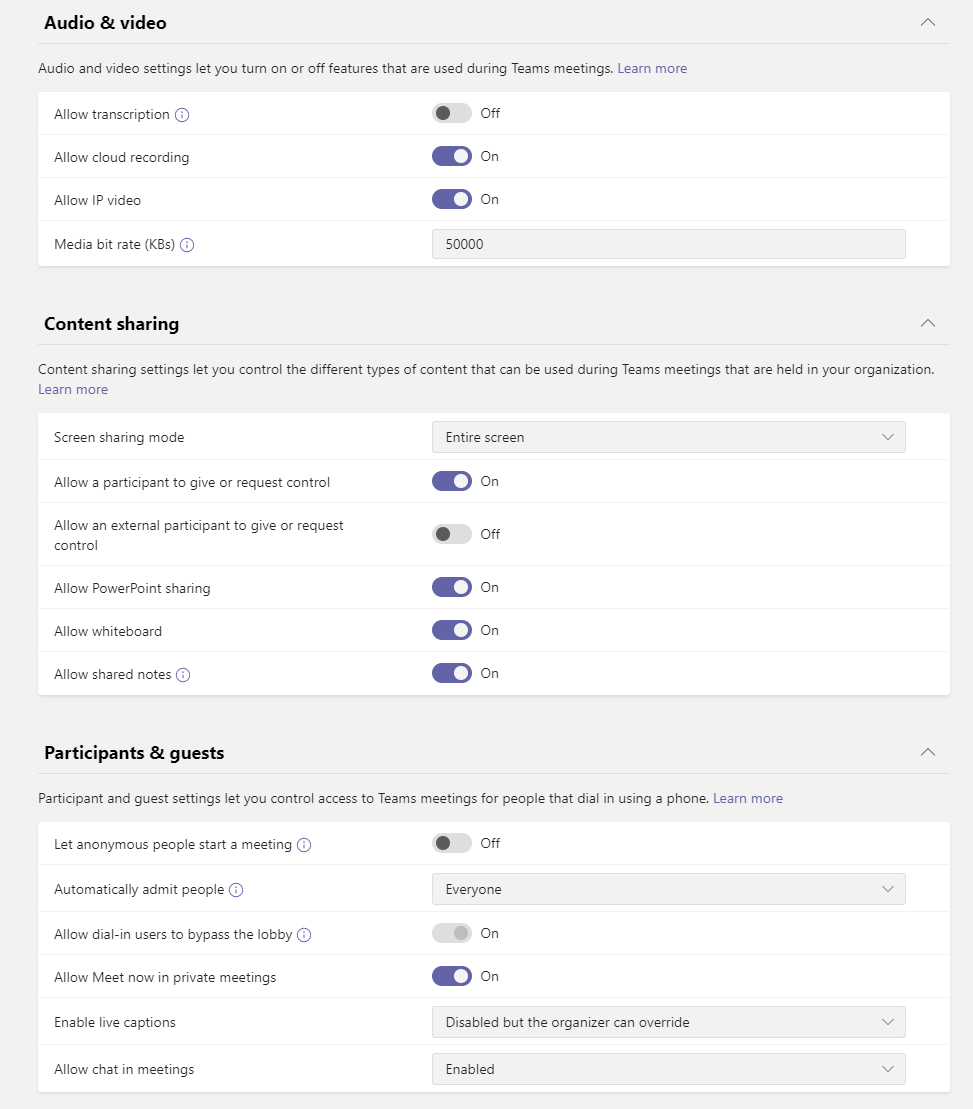Image resolution: width=973 pixels, height=1109 pixels.
Task: Turn off Allow PowerPoint sharing
Action: click(x=452, y=587)
